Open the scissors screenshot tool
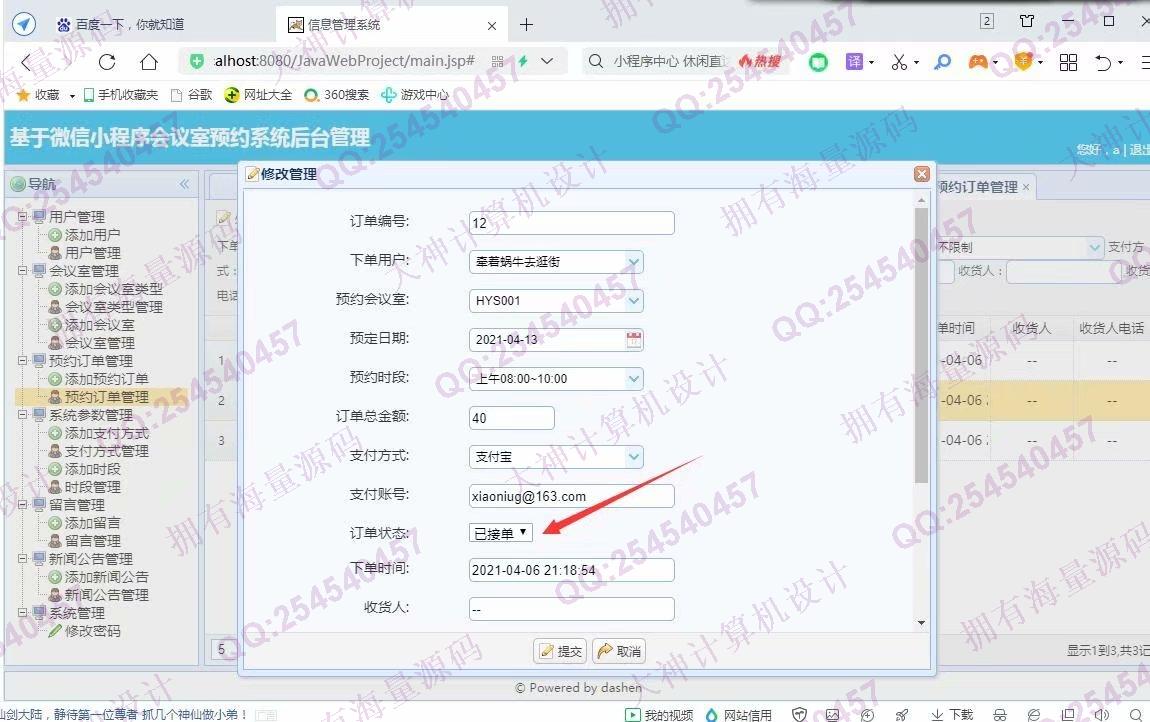 [899, 62]
